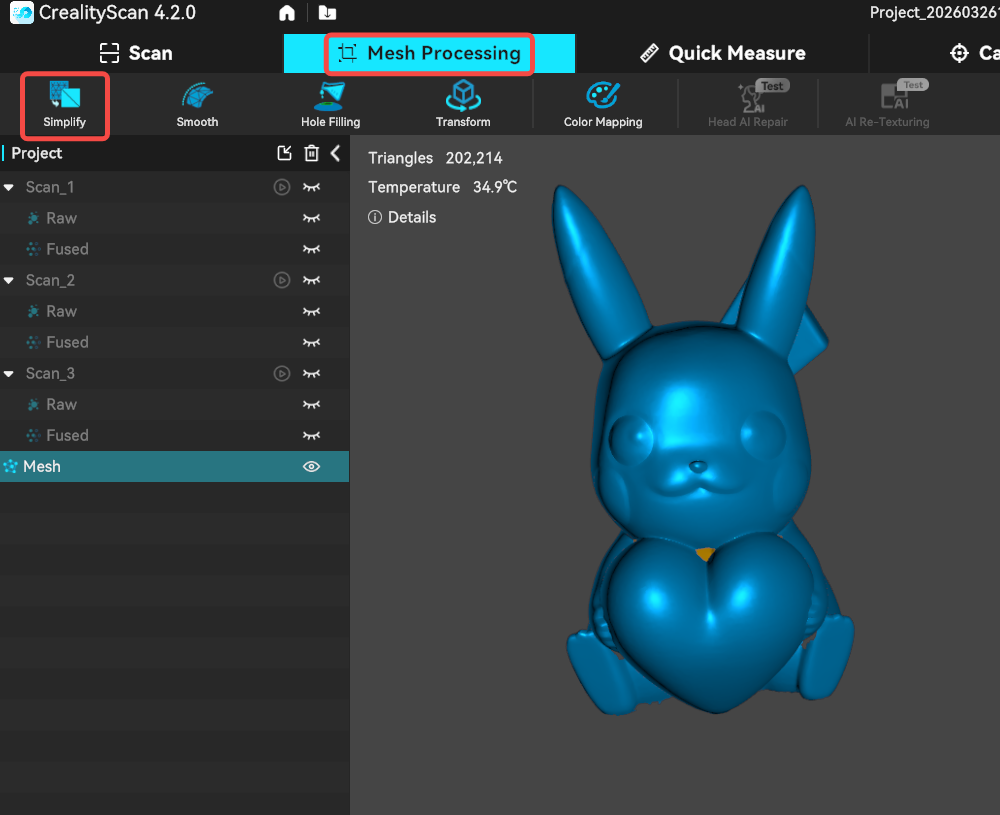Switch to the Quick Measure tab
Viewport: 1000px width, 815px height.
point(722,53)
